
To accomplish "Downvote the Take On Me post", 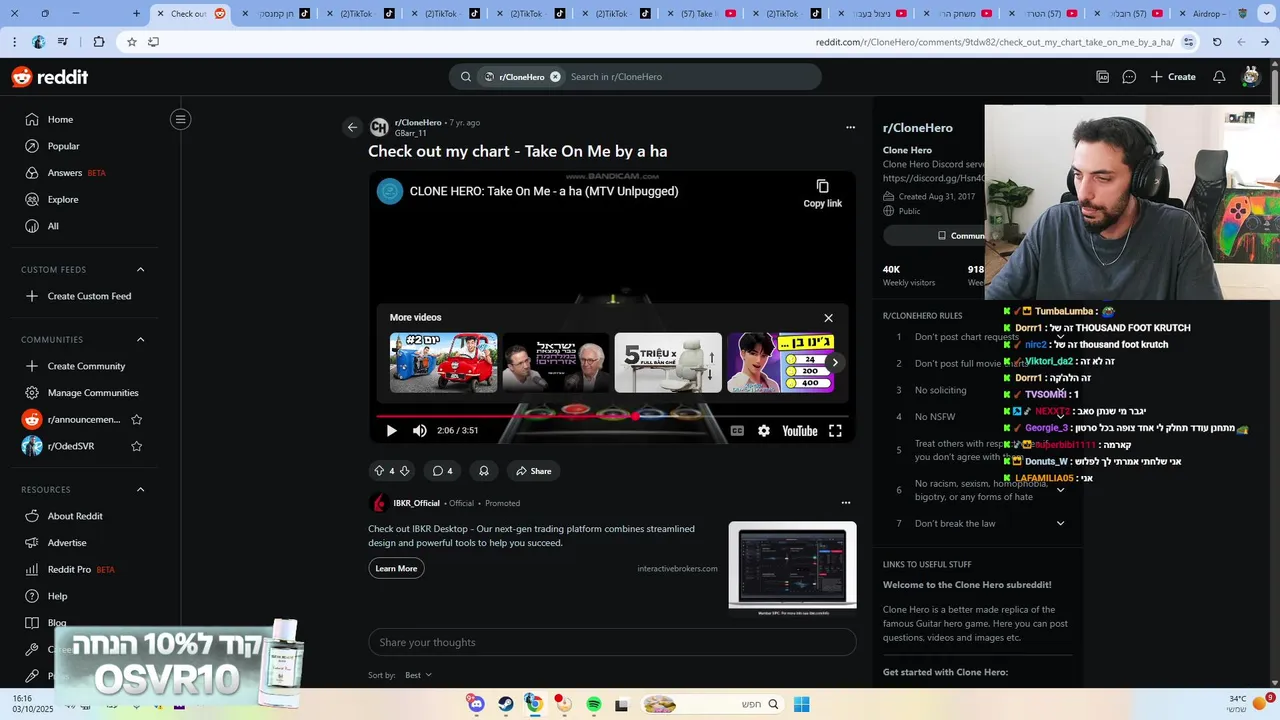I will coord(405,471).
